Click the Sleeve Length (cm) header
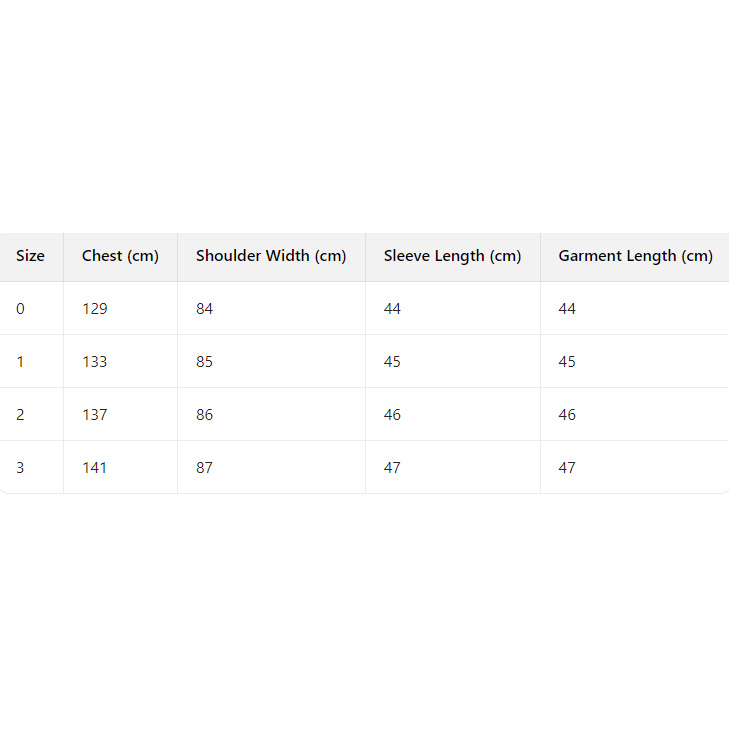Screen dimensions: 729x729 (452, 256)
